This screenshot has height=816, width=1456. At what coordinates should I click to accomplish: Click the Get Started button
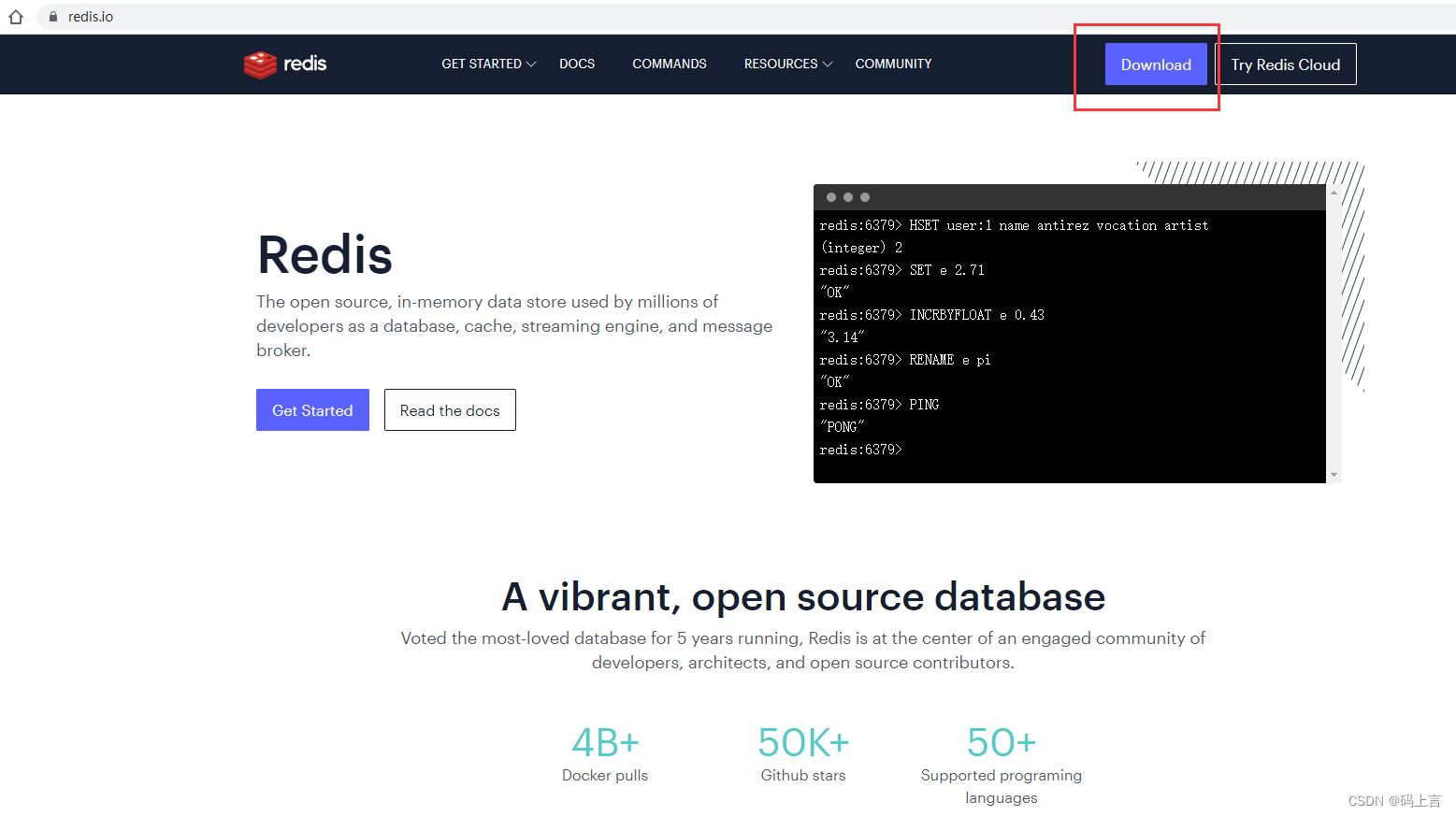312,410
